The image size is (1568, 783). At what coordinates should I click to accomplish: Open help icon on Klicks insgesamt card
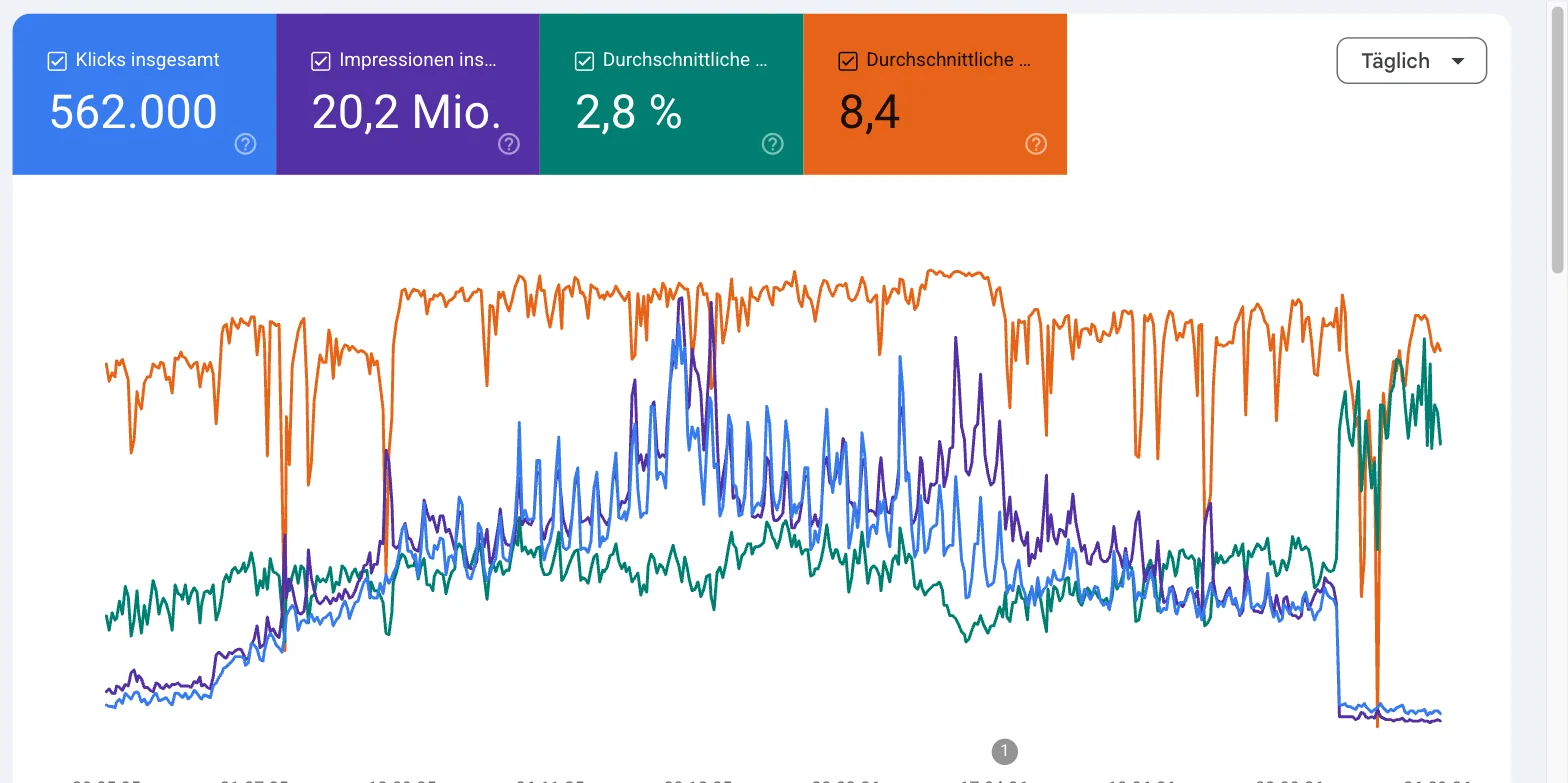point(245,144)
